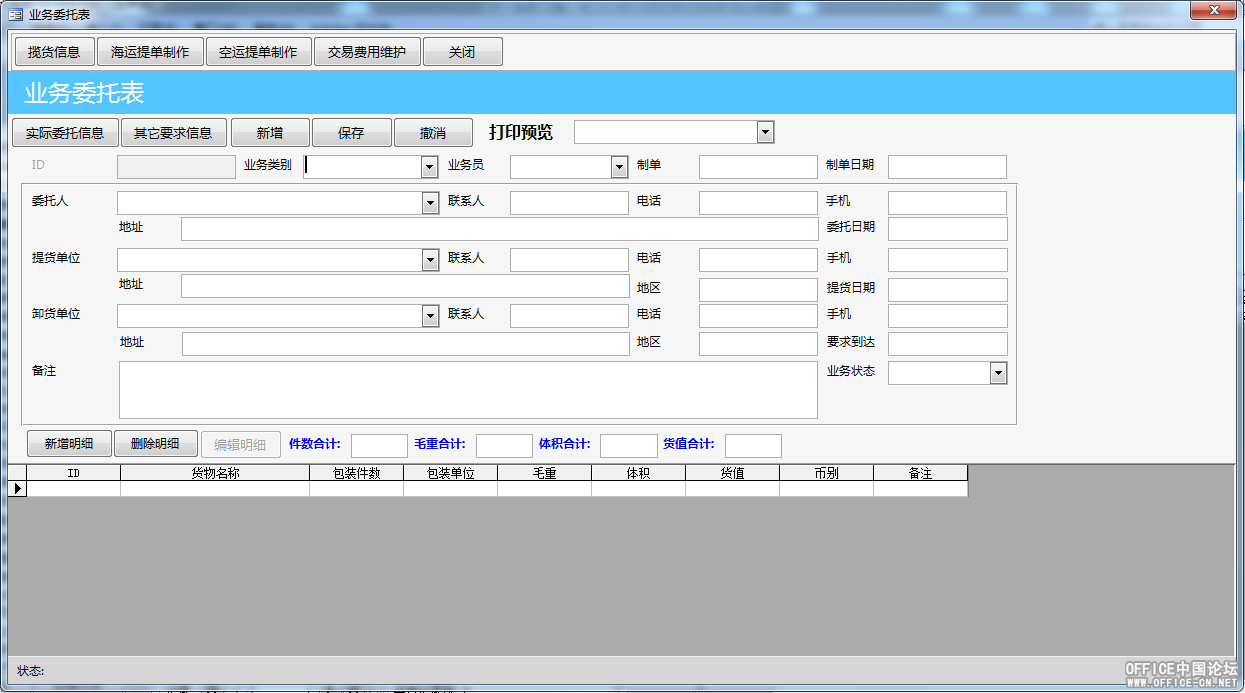Click the 关闭 button in toolbar
Screen dimensions: 1245x693
[462, 52]
